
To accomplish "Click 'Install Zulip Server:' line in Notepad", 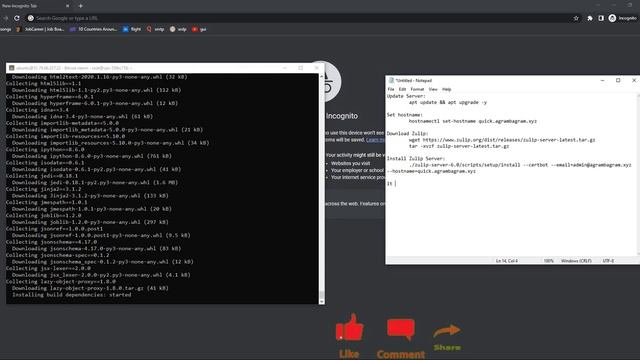I will tap(416, 158).
